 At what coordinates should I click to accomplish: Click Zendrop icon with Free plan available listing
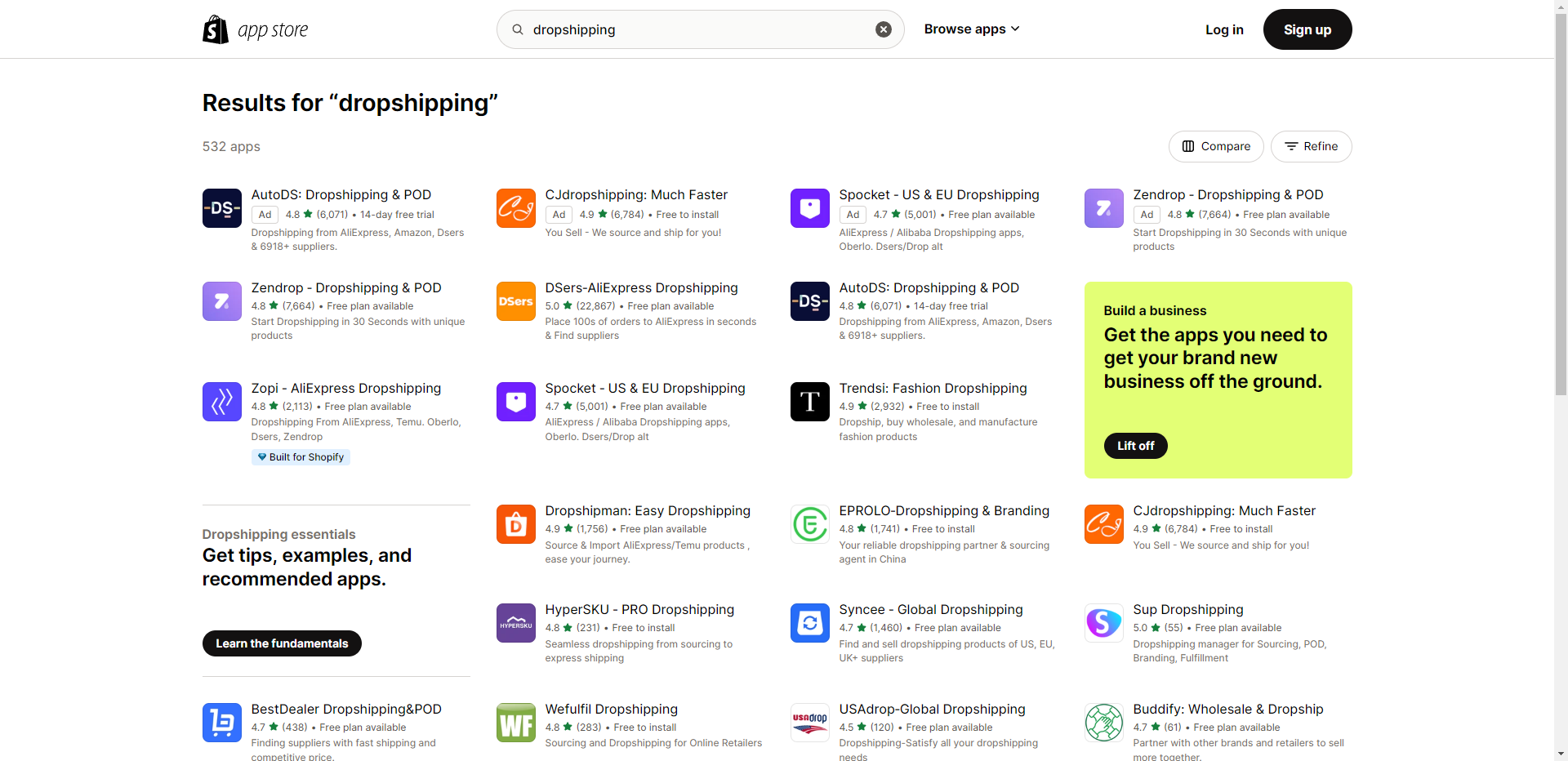pyautogui.click(x=222, y=301)
